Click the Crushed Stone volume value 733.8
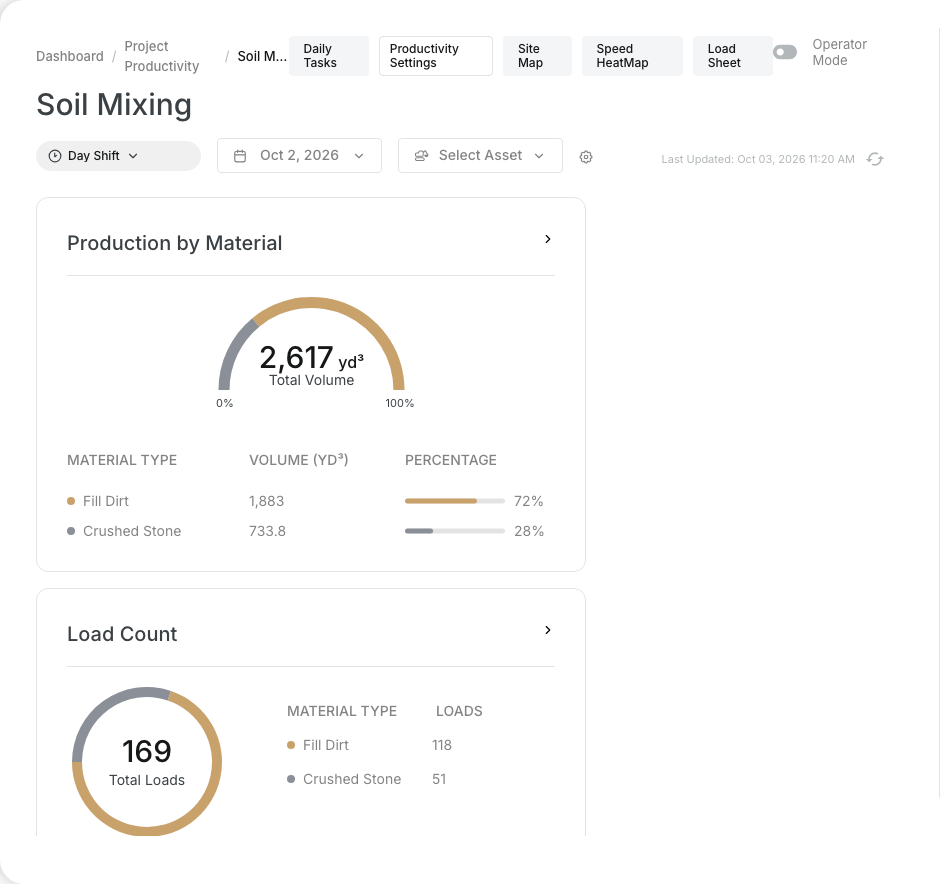The image size is (940, 884). coord(267,531)
